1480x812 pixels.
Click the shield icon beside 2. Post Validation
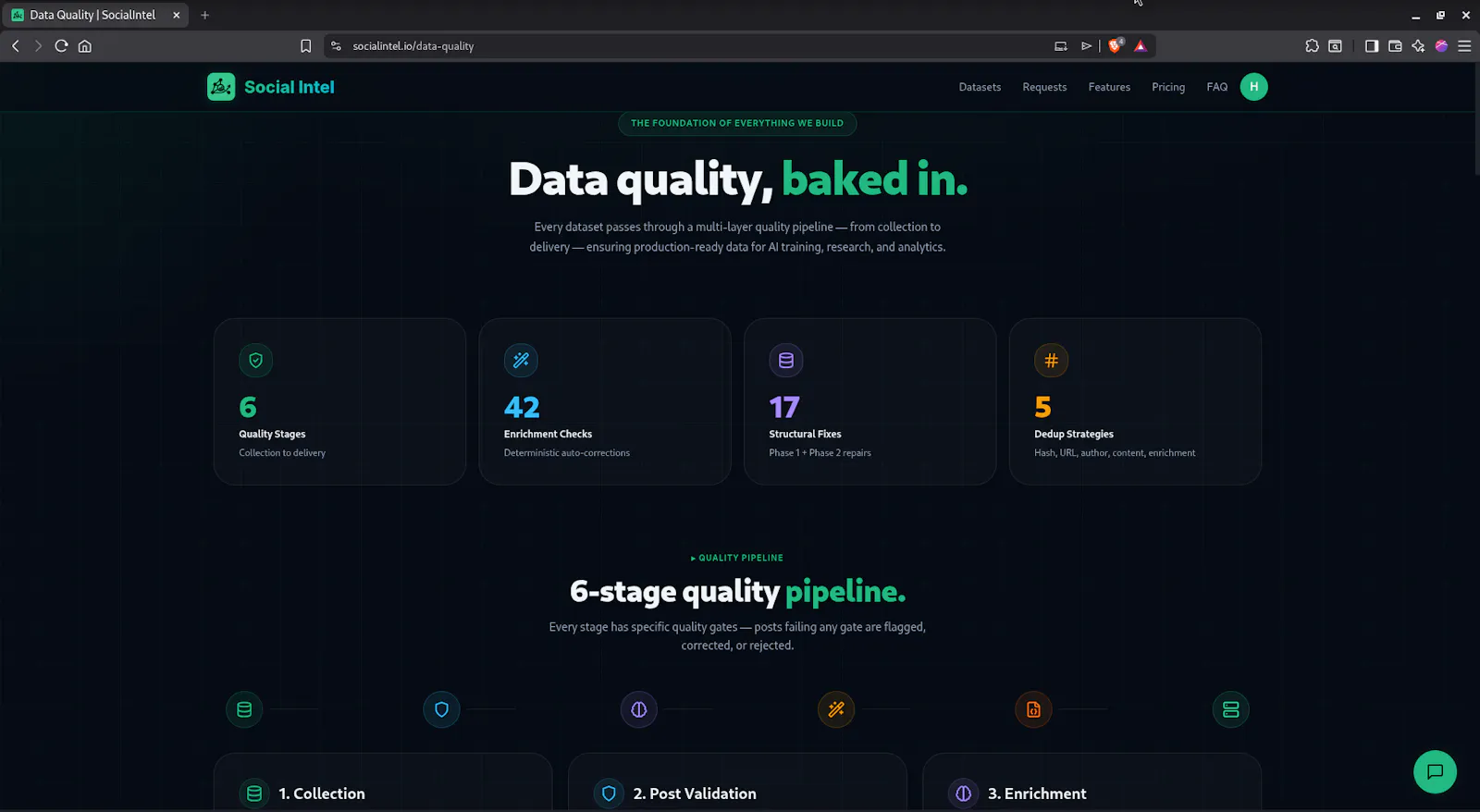click(x=609, y=794)
